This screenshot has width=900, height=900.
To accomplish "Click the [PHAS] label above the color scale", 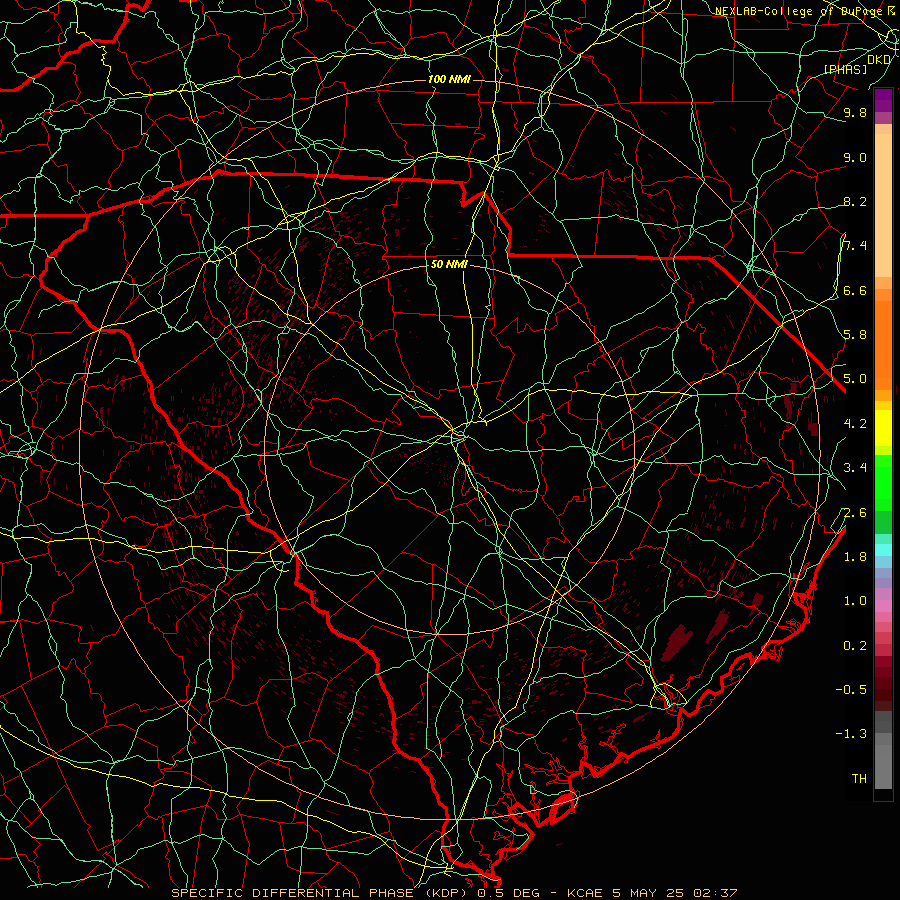I will point(845,69).
